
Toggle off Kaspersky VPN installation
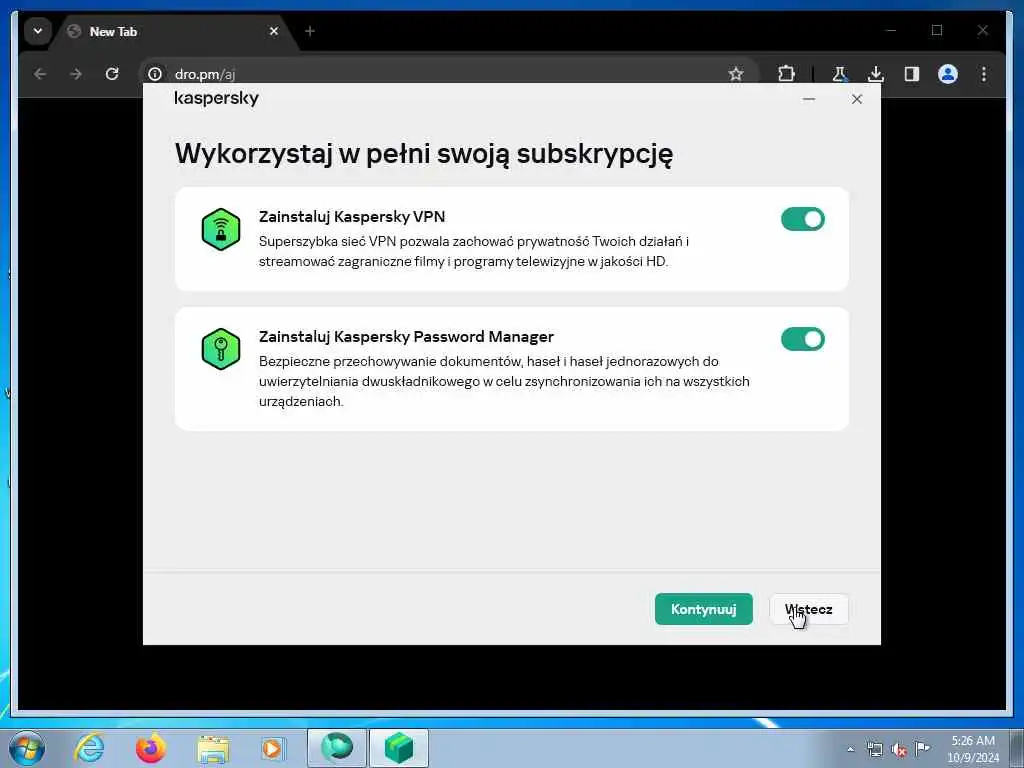tap(803, 219)
